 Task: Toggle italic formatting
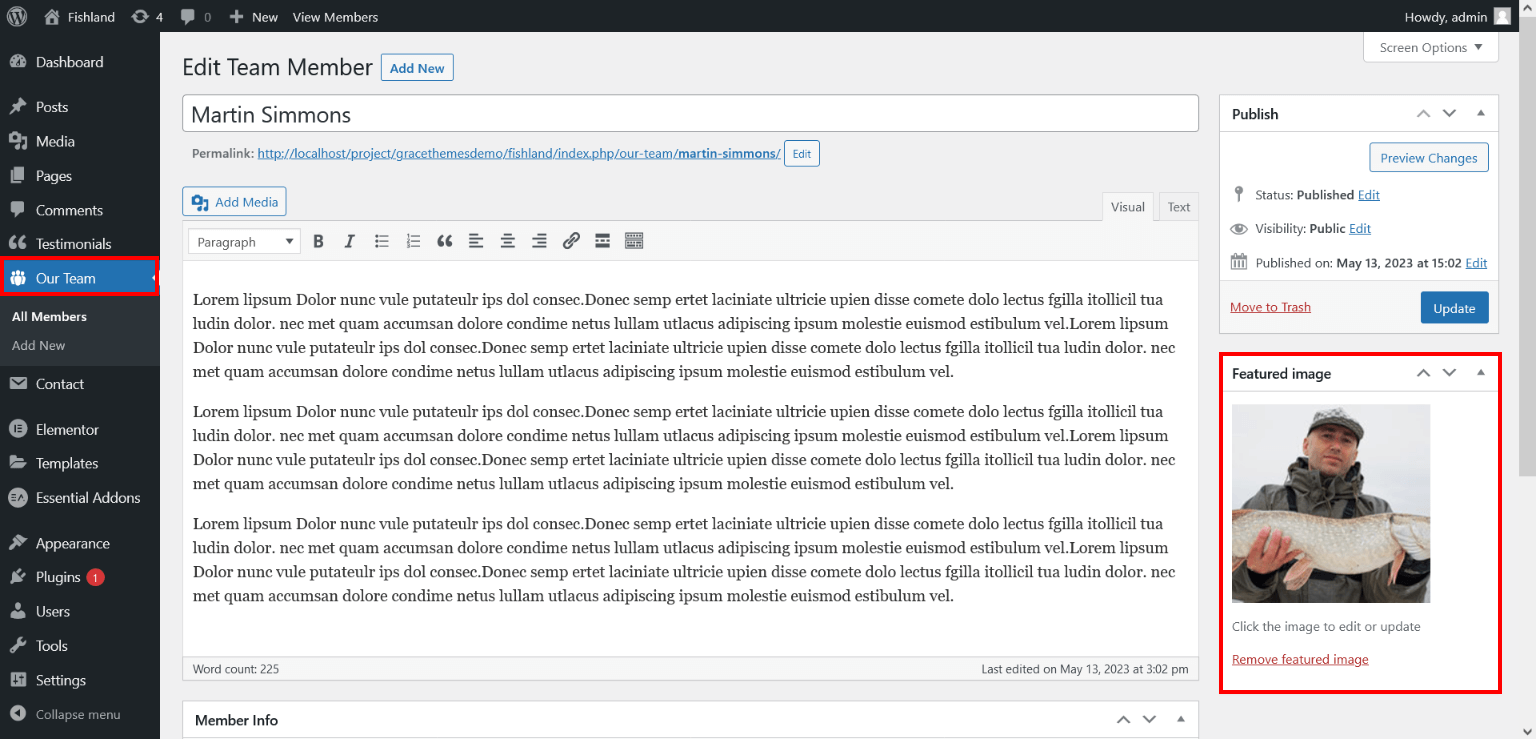(350, 241)
